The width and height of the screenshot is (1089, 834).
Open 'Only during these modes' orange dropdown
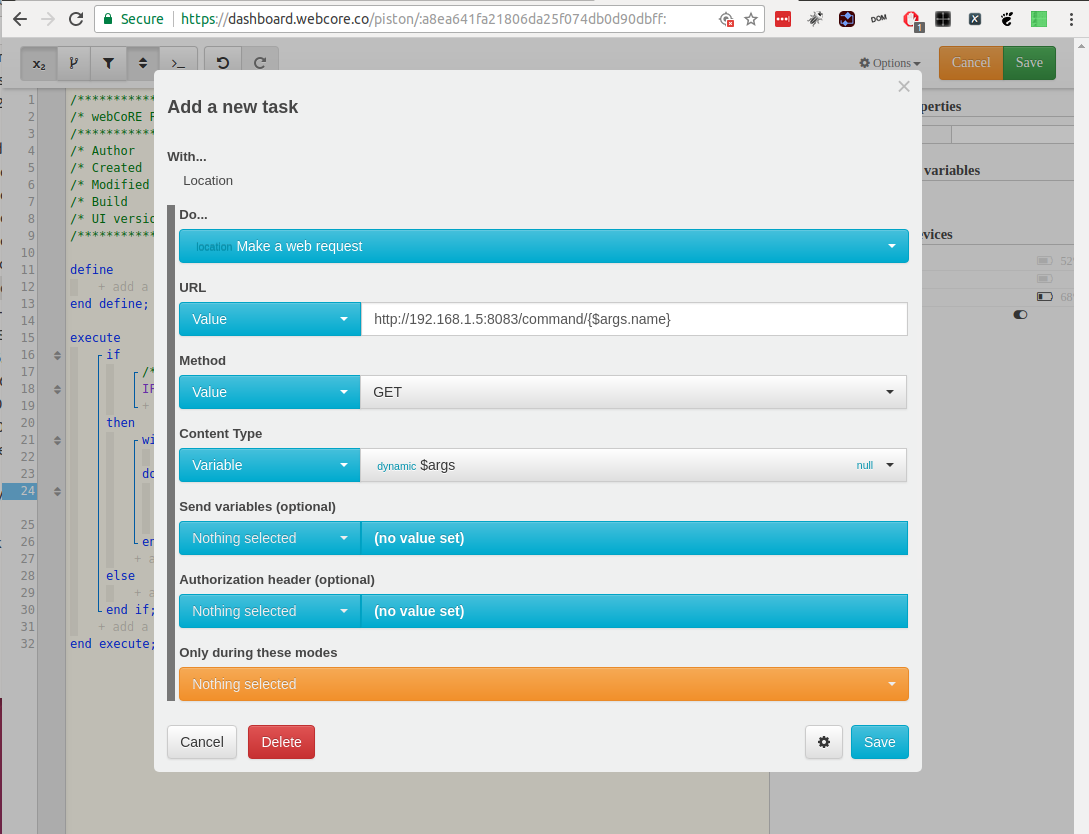point(543,684)
